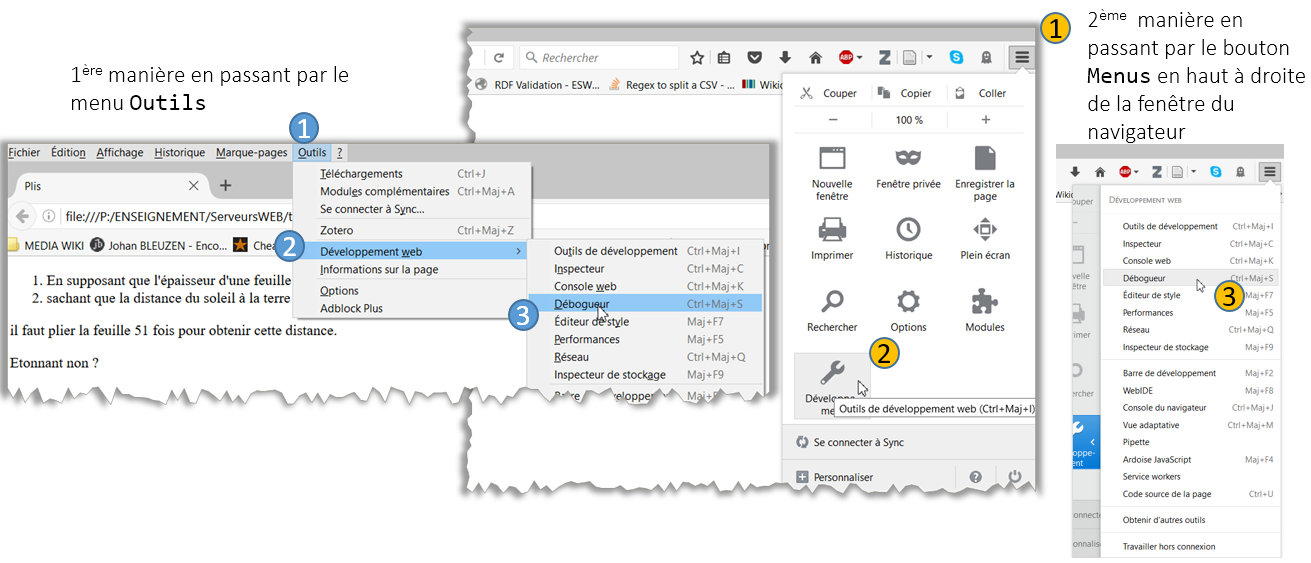Click the Copier button in the panel
The height and width of the screenshot is (563, 1311).
point(906,93)
